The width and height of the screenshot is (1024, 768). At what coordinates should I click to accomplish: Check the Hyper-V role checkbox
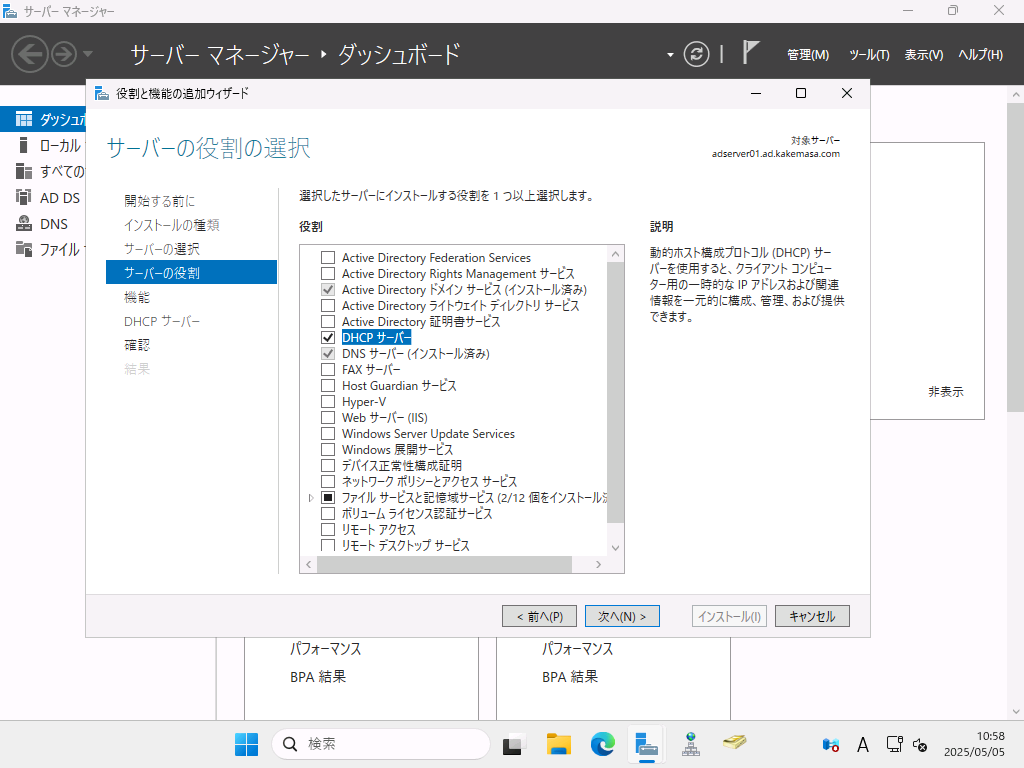328,402
